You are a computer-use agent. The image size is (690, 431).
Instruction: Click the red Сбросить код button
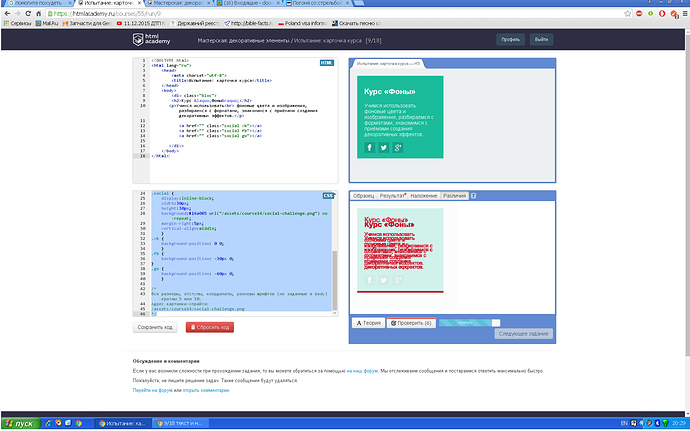pyautogui.click(x=209, y=327)
